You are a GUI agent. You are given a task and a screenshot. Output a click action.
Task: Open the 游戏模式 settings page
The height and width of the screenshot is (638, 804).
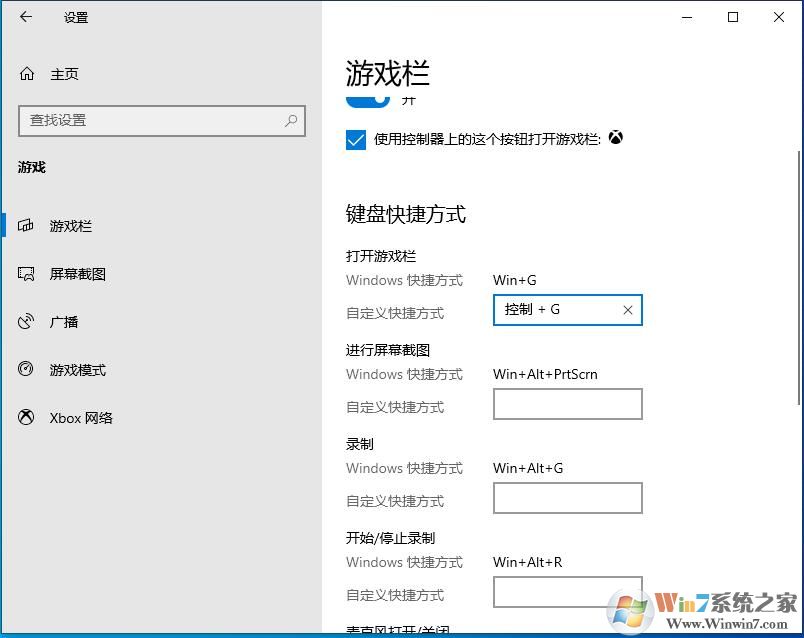pos(78,370)
